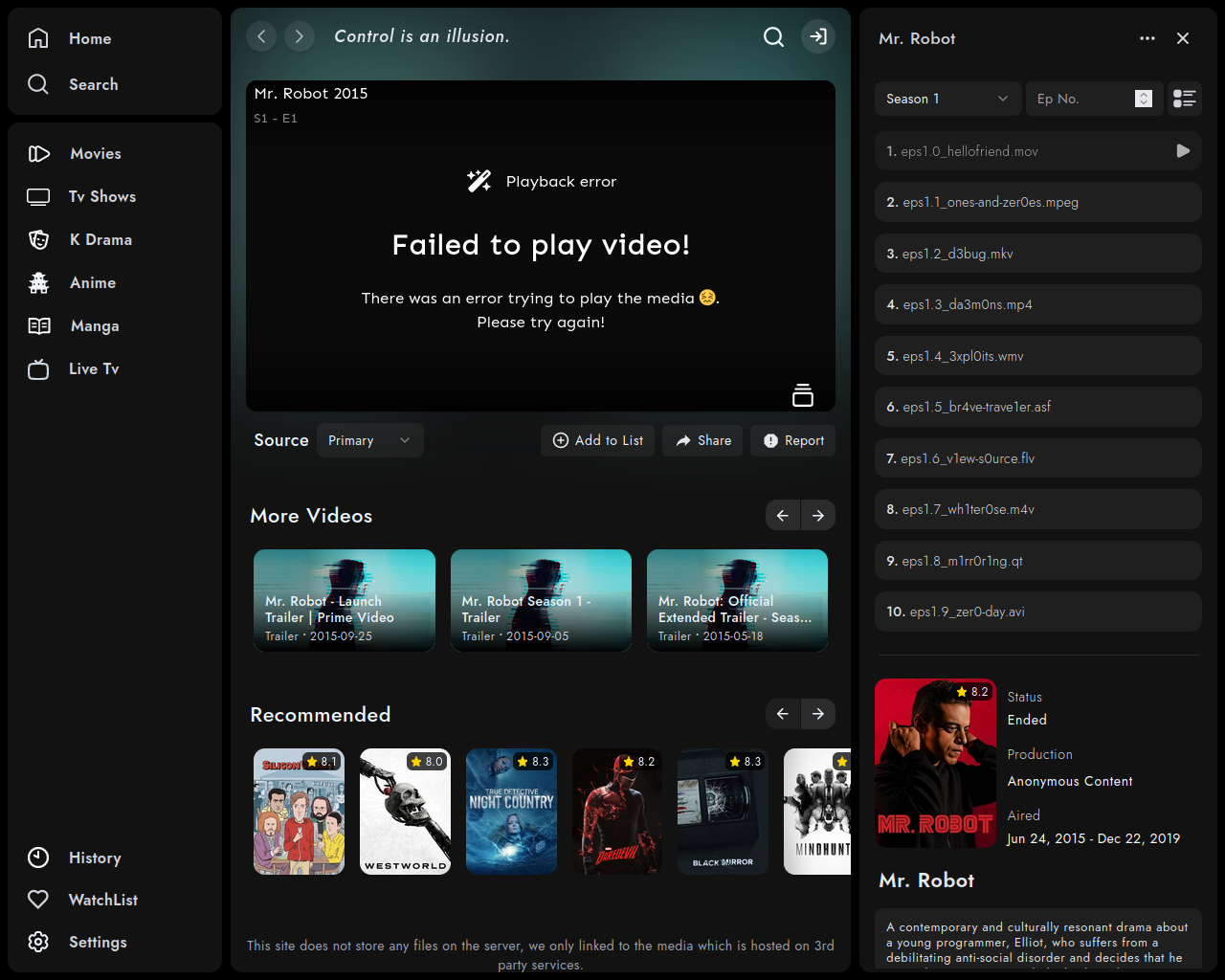Select episode 7 eps1.6_v1ew-s0urce.flv
The height and width of the screenshot is (980, 1225).
[1038, 458]
